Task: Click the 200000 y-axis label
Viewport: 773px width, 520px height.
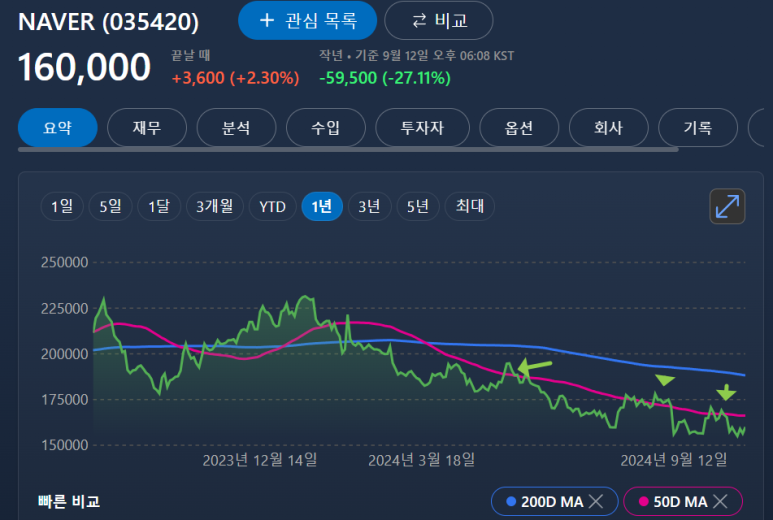Action: pos(65,354)
